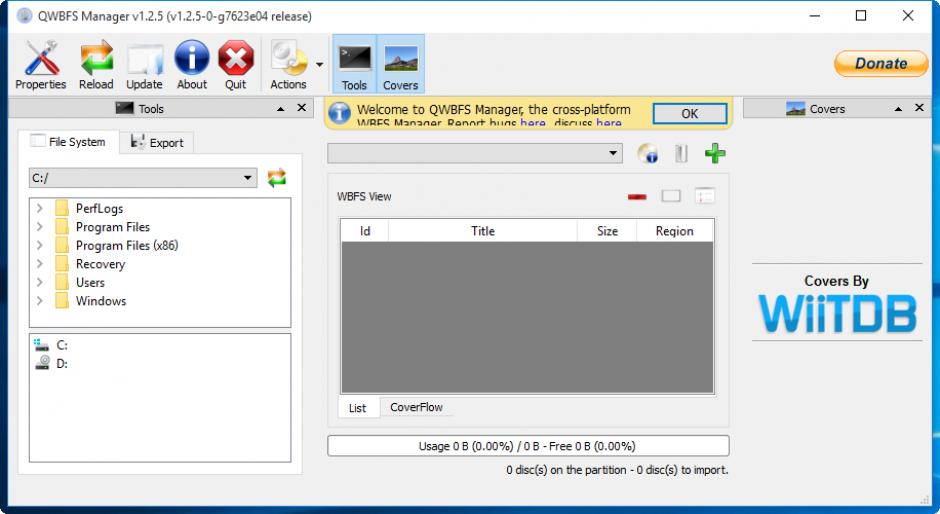This screenshot has height=514, width=940.
Task: Open the About dialog
Action: point(192,64)
